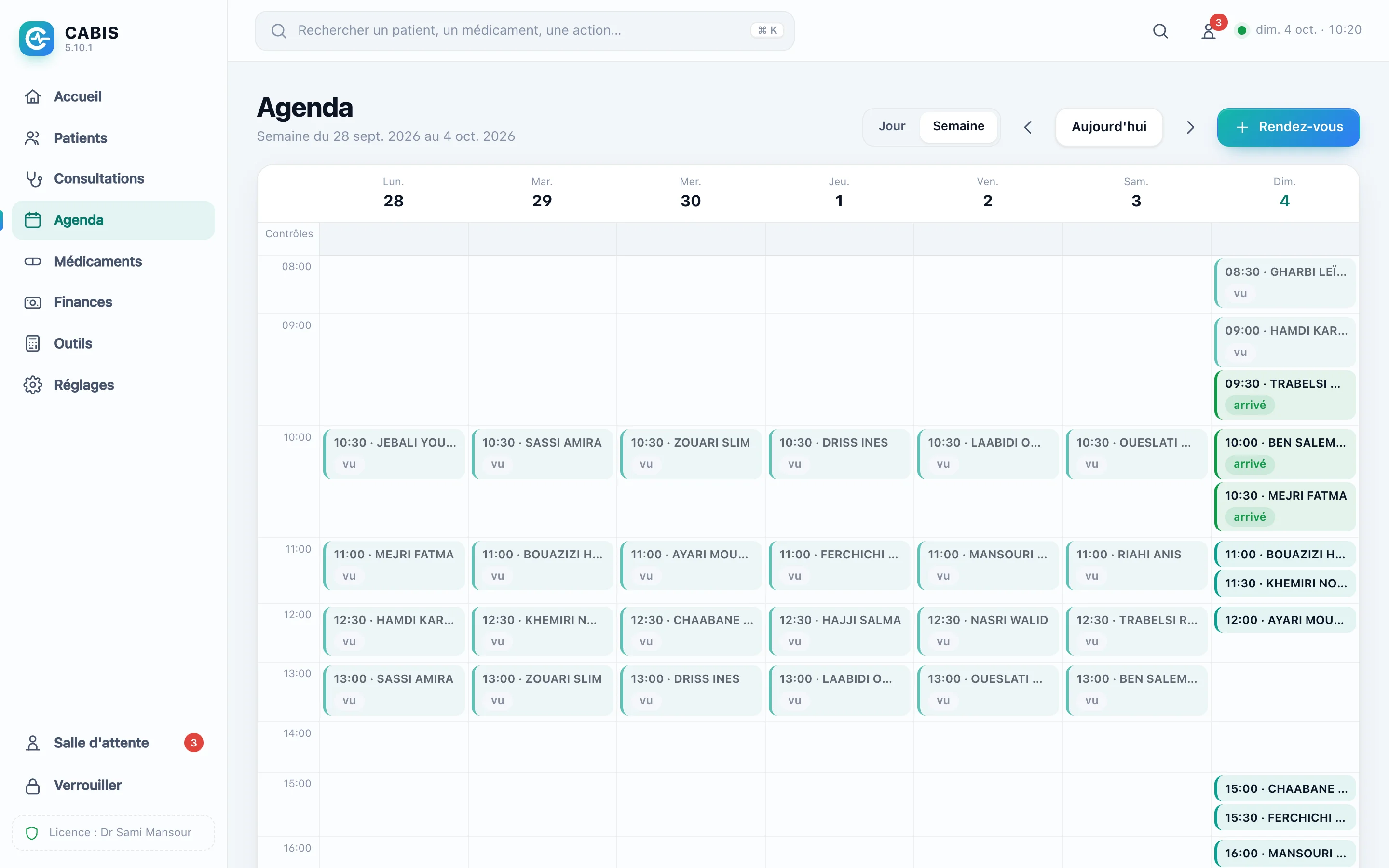Open 10:30 SASSI AMIRA appointment
This screenshot has width=1389, height=868.
tap(542, 453)
